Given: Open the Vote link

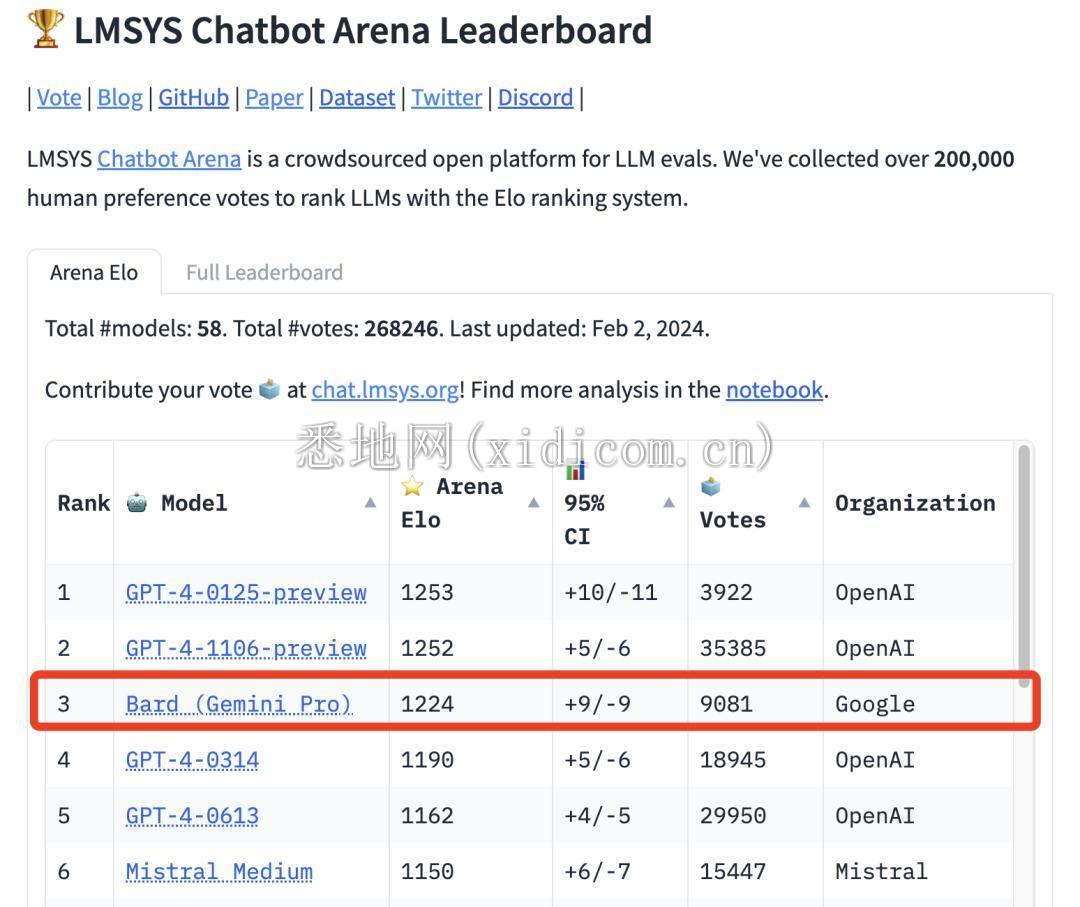Looking at the screenshot, I should tap(59, 97).
